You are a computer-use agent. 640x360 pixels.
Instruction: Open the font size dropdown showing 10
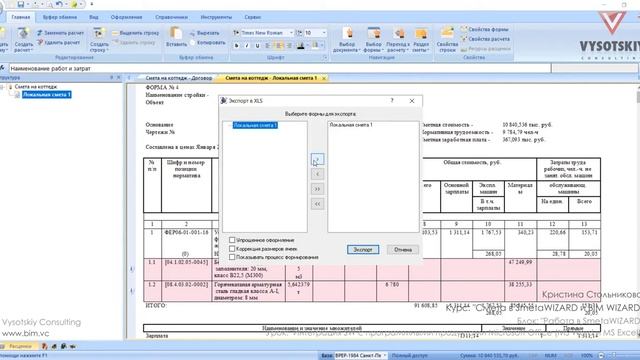pos(324,33)
